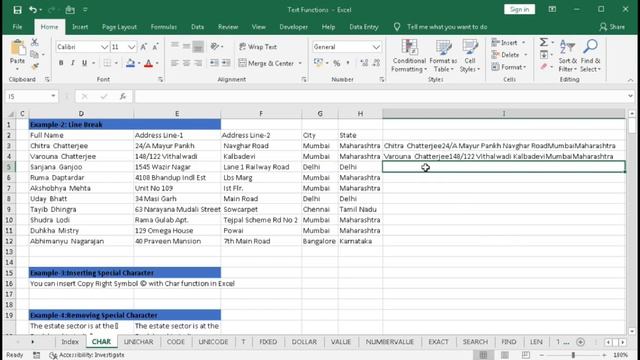Click the Save icon in the title bar

[17, 10]
